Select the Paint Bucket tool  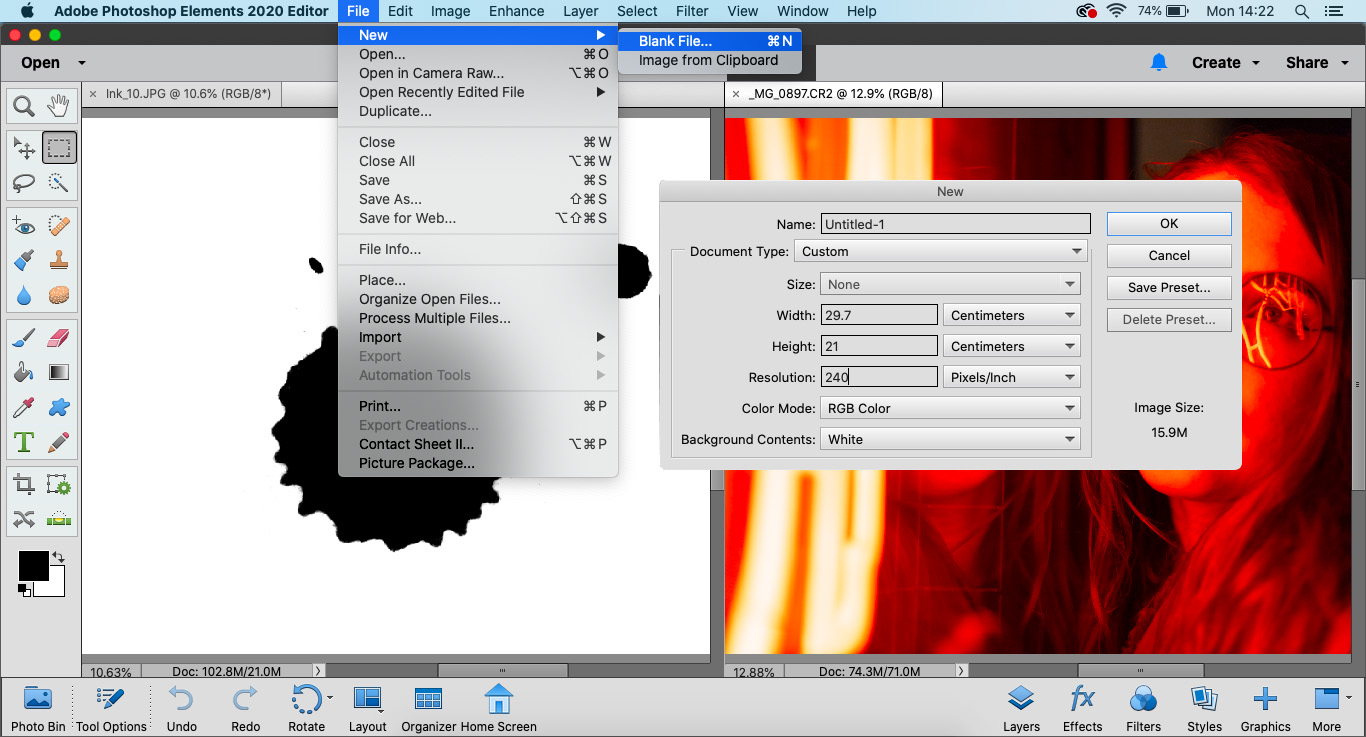(x=24, y=372)
